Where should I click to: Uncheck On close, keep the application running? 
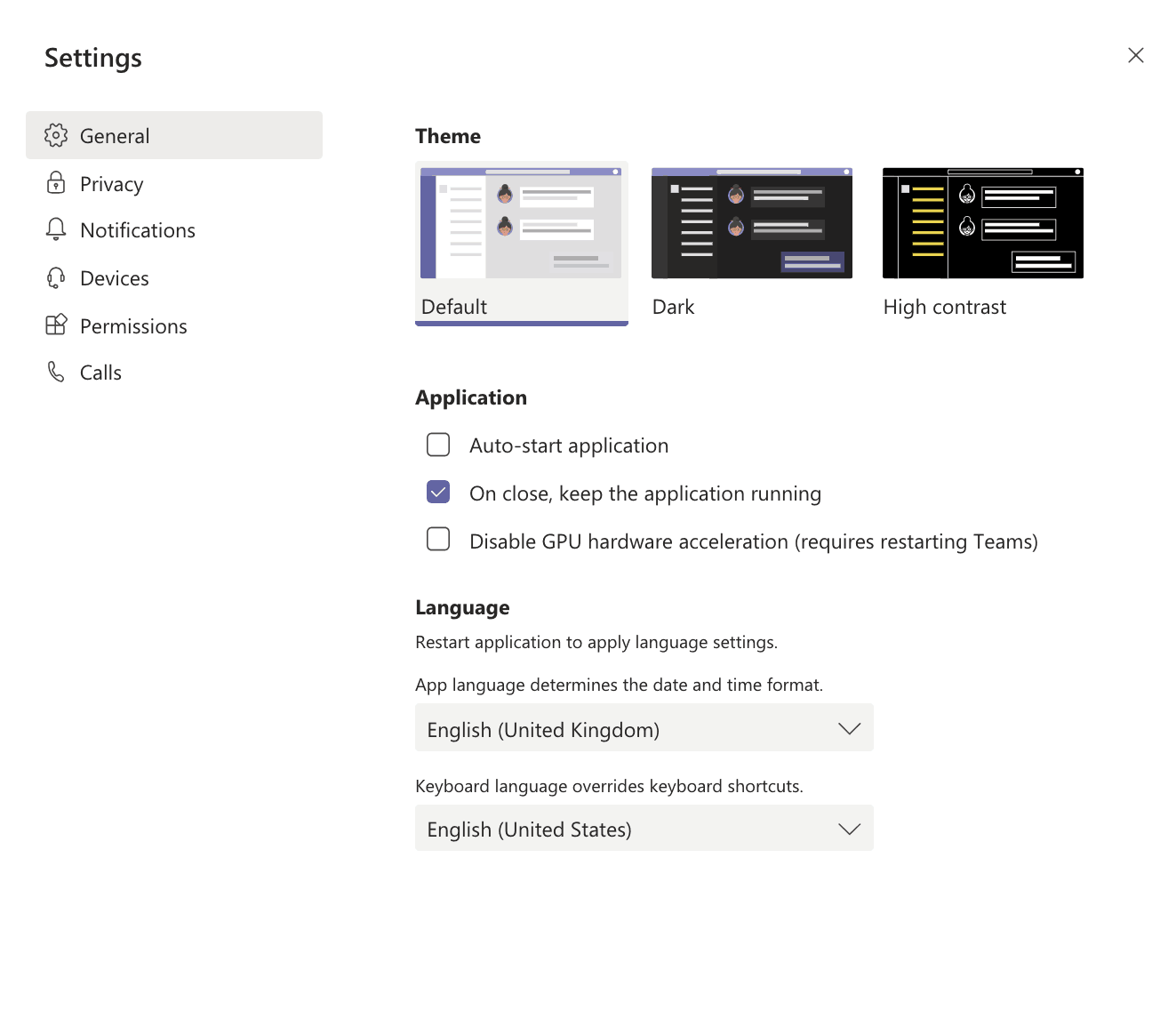click(x=438, y=492)
